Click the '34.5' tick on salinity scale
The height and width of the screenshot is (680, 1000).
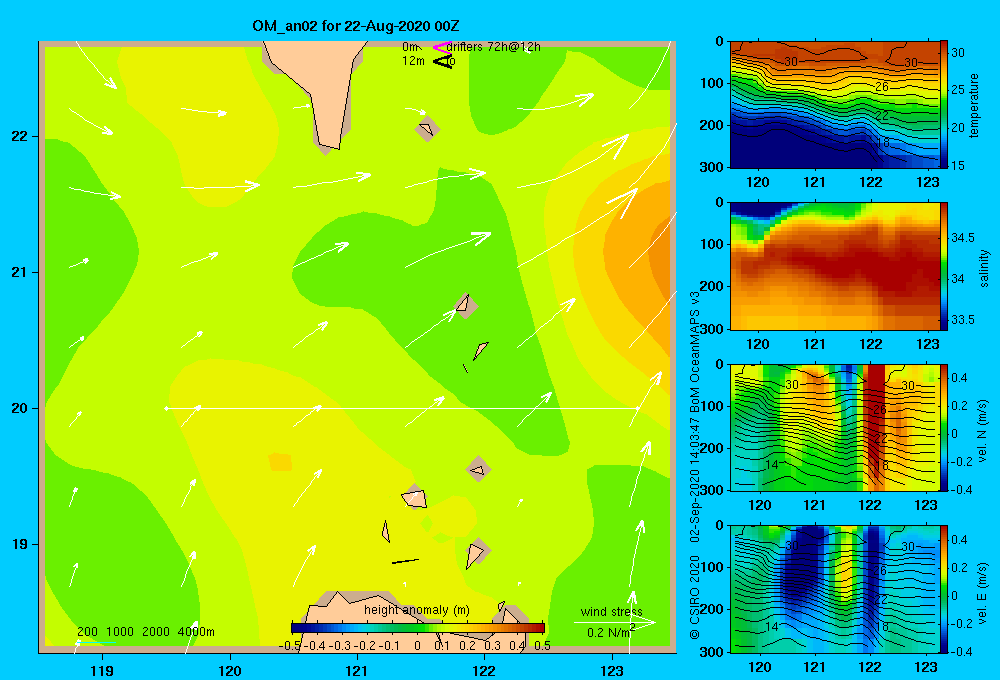pos(962,237)
